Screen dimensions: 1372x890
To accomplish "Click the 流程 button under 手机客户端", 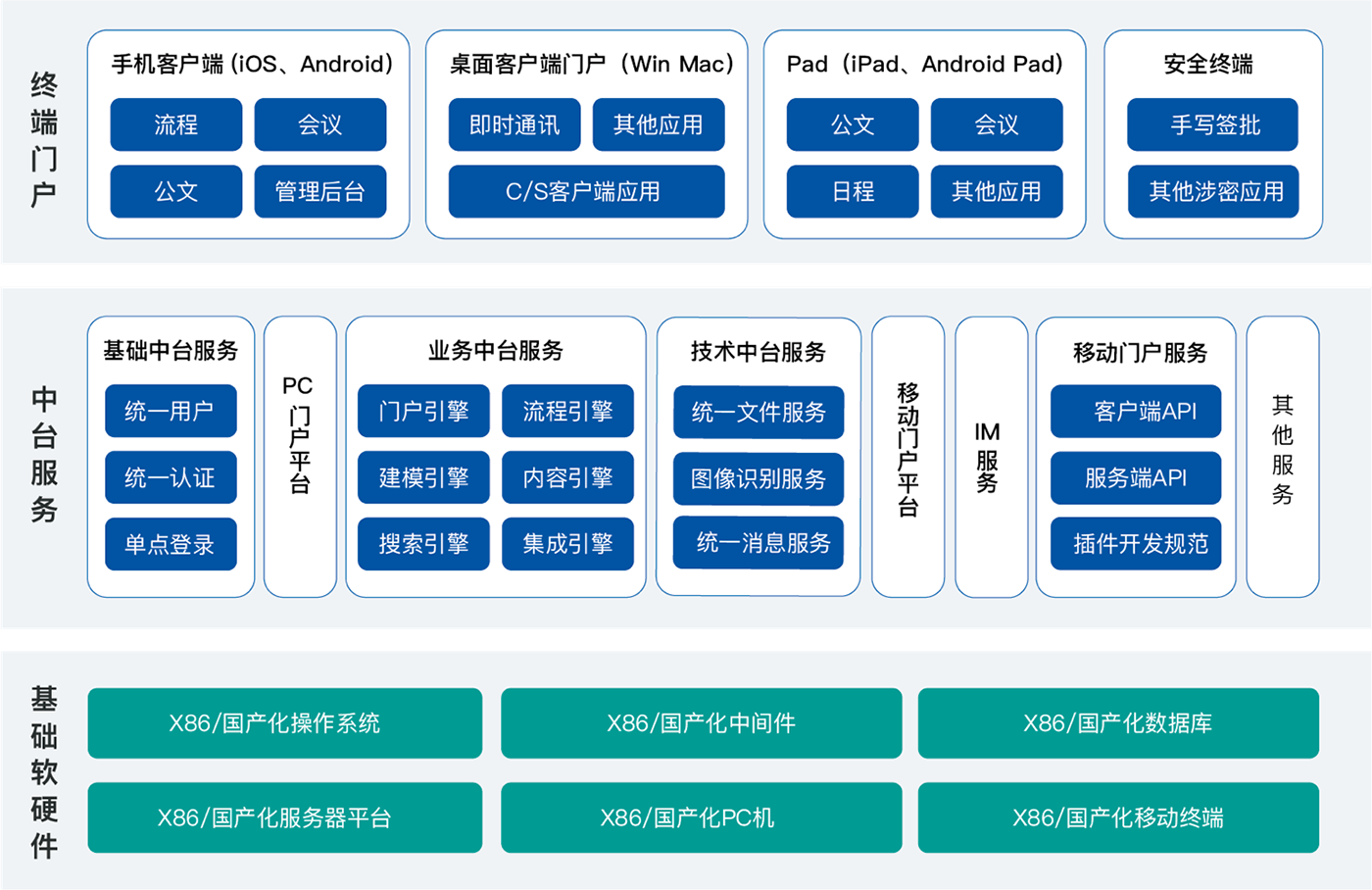I will (175, 124).
